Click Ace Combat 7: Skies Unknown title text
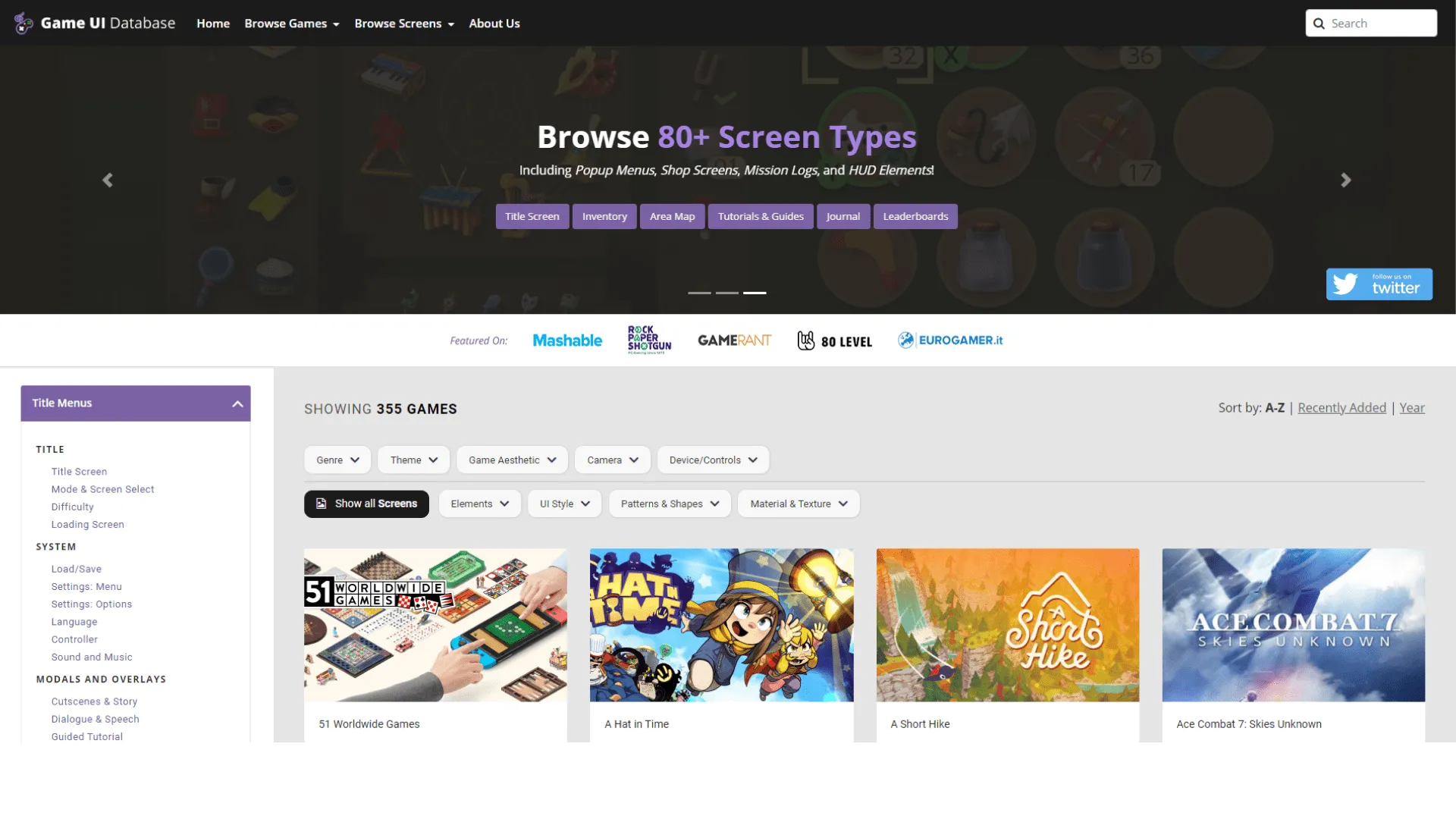Image resolution: width=1456 pixels, height=819 pixels. (1249, 724)
